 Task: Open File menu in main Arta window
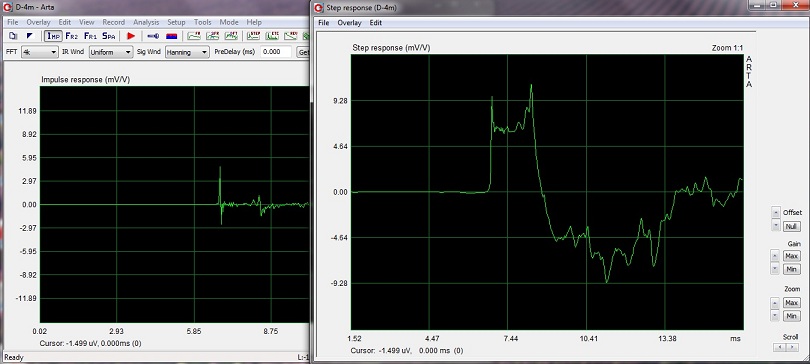click(x=12, y=22)
